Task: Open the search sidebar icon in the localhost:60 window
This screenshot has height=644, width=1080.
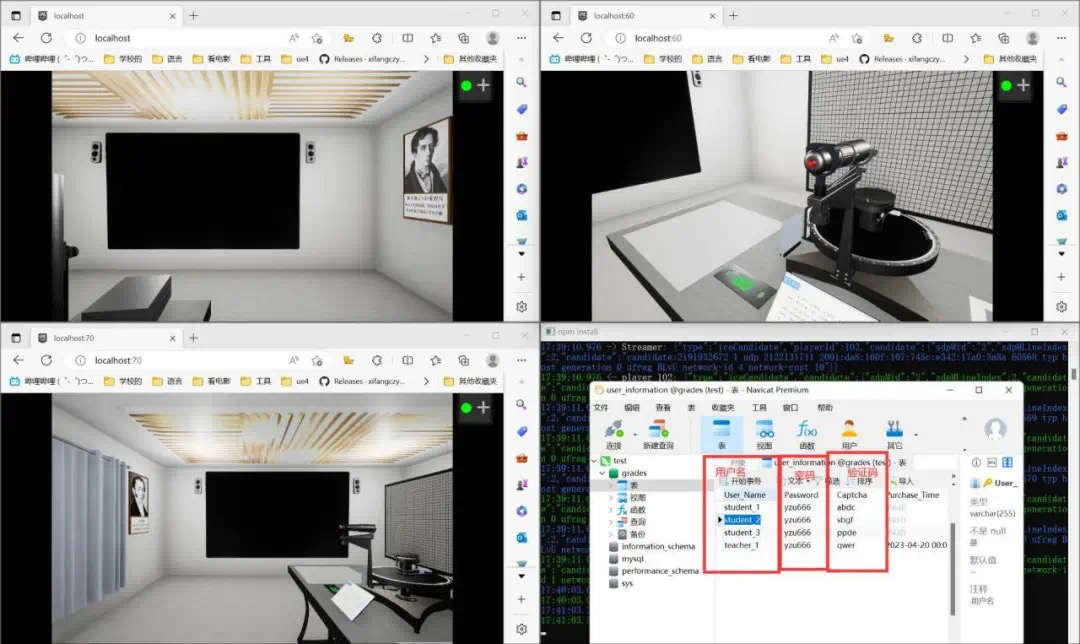Action: 1061,82
